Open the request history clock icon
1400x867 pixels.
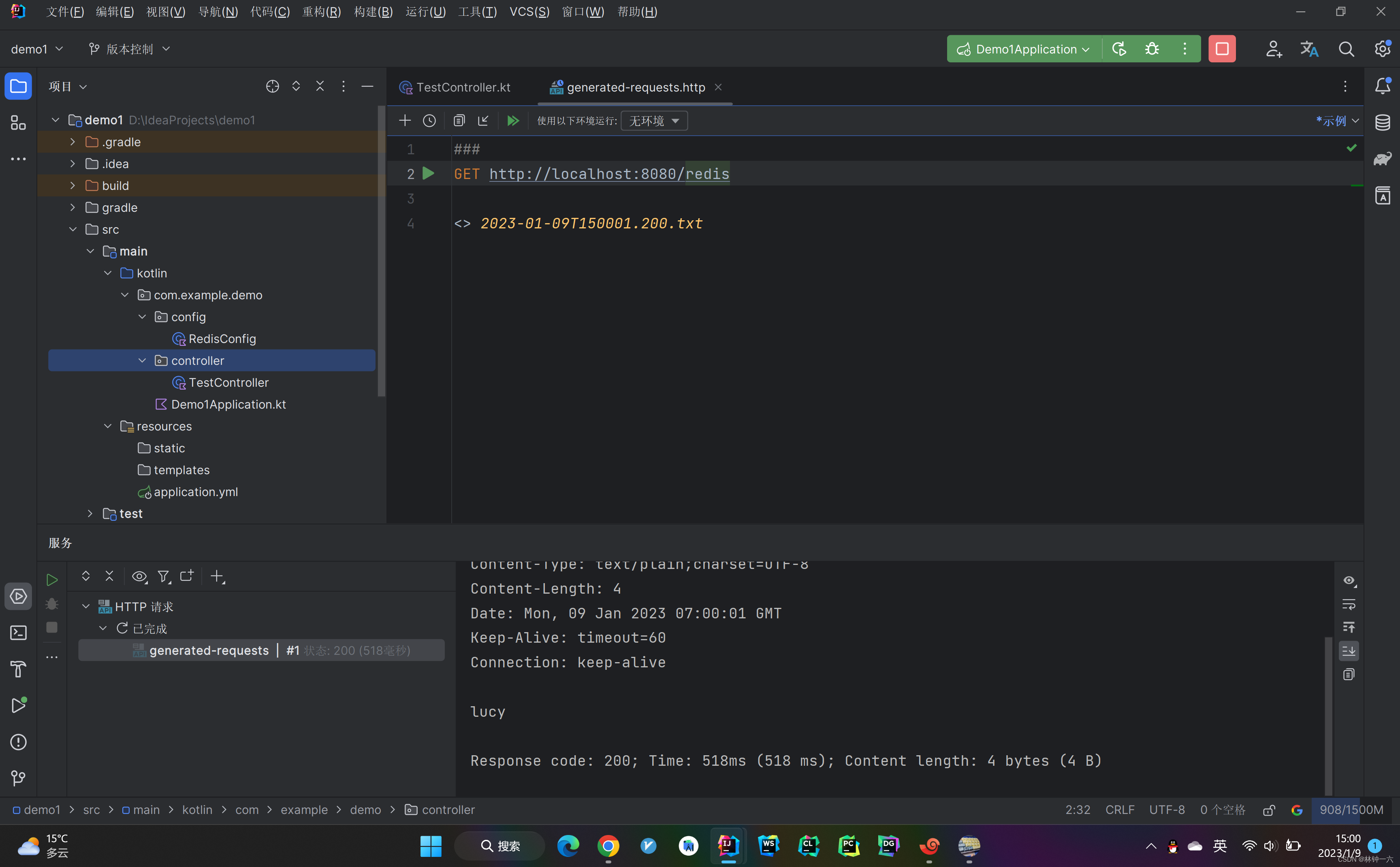point(429,120)
